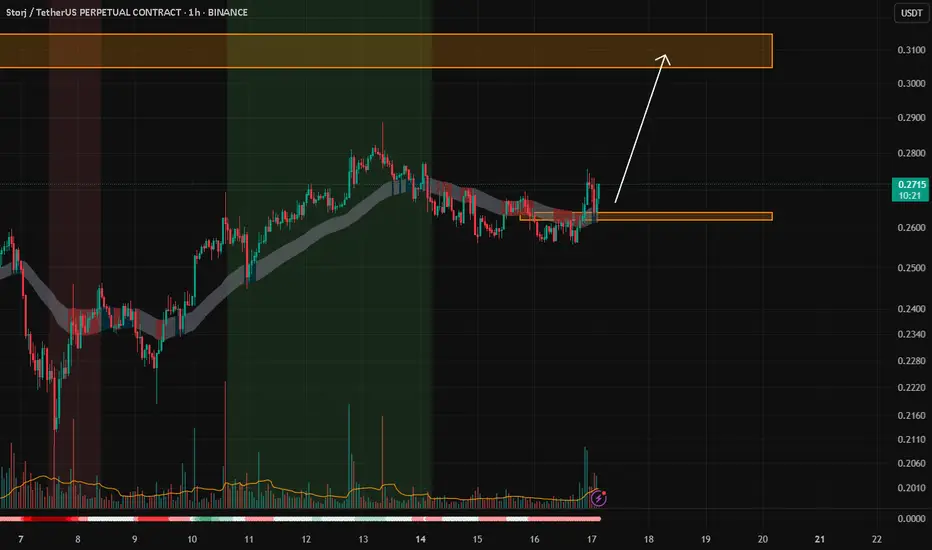Screen dimensions: 932x550
Task: Click the 0.2010 price axis label
Action: [x=911, y=488]
